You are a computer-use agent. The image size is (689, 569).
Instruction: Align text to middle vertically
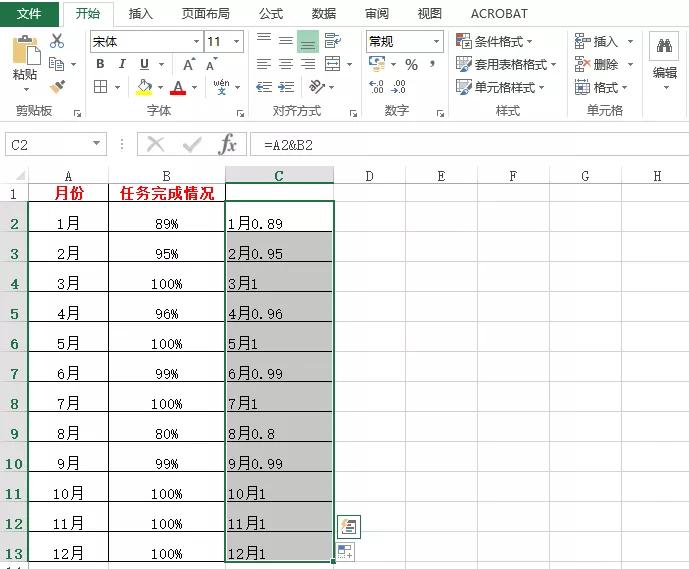(286, 41)
